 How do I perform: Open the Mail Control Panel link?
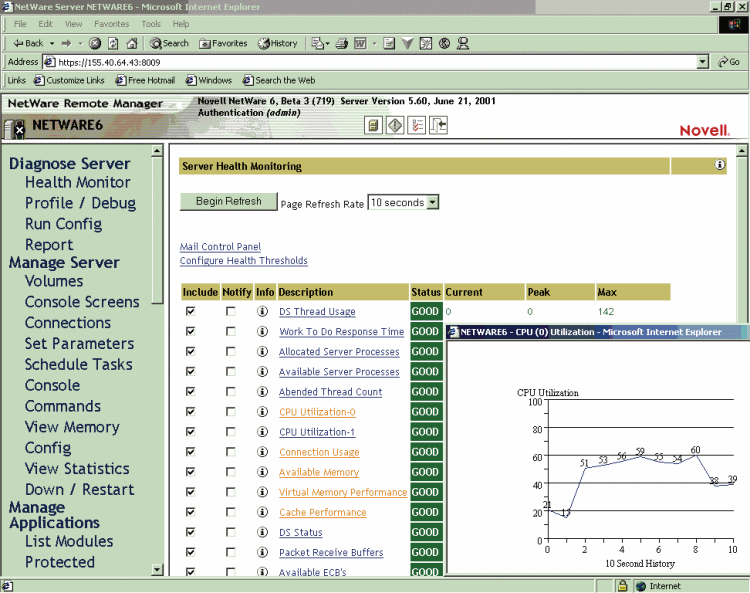point(221,247)
